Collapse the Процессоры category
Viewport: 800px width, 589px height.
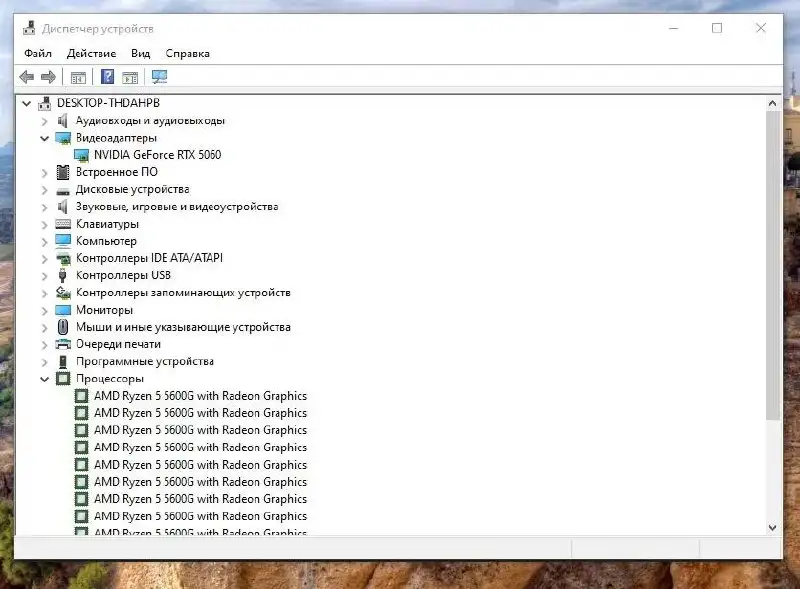[x=44, y=379]
